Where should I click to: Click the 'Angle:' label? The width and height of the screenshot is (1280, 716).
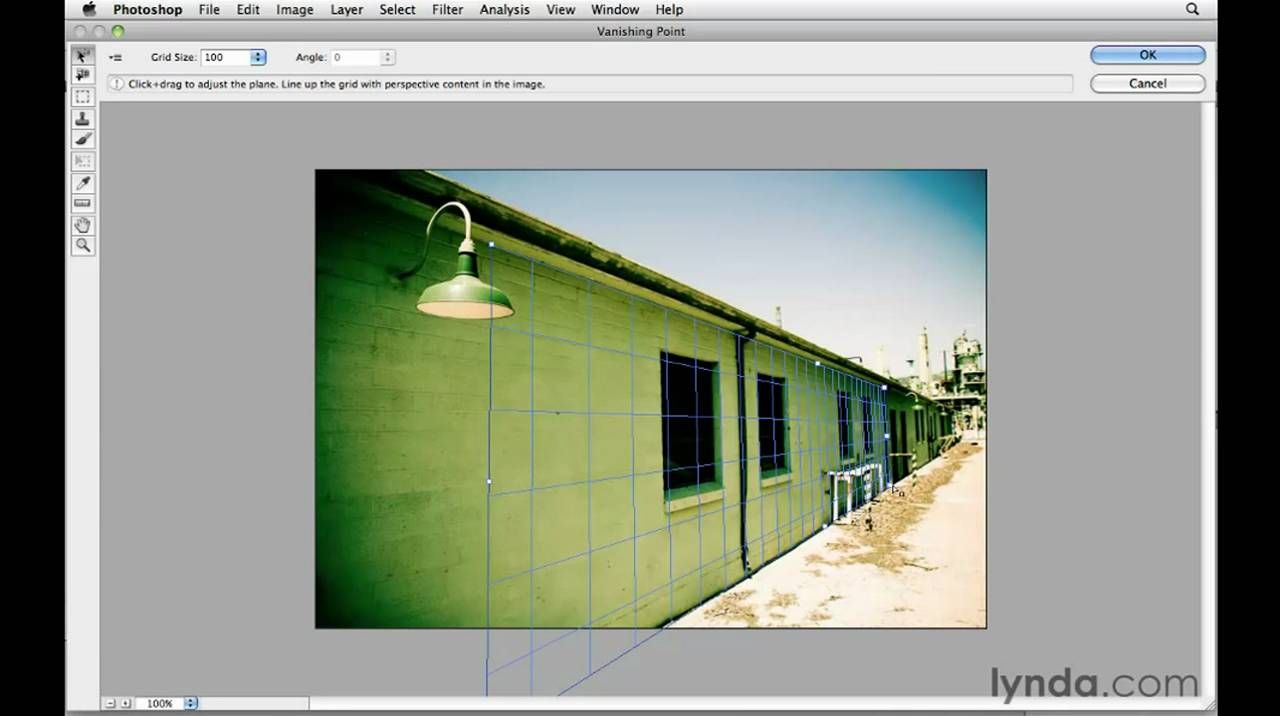(x=311, y=58)
